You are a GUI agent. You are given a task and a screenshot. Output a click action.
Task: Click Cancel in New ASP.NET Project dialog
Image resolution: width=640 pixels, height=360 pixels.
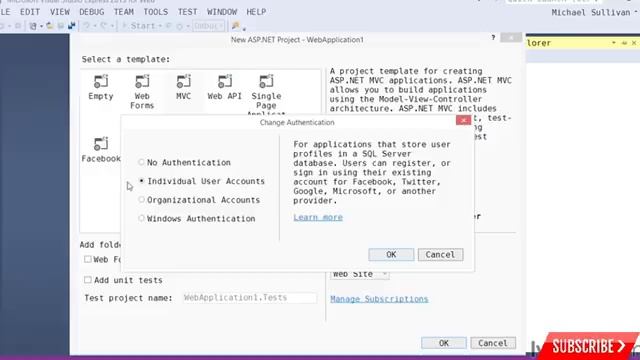[493, 343]
